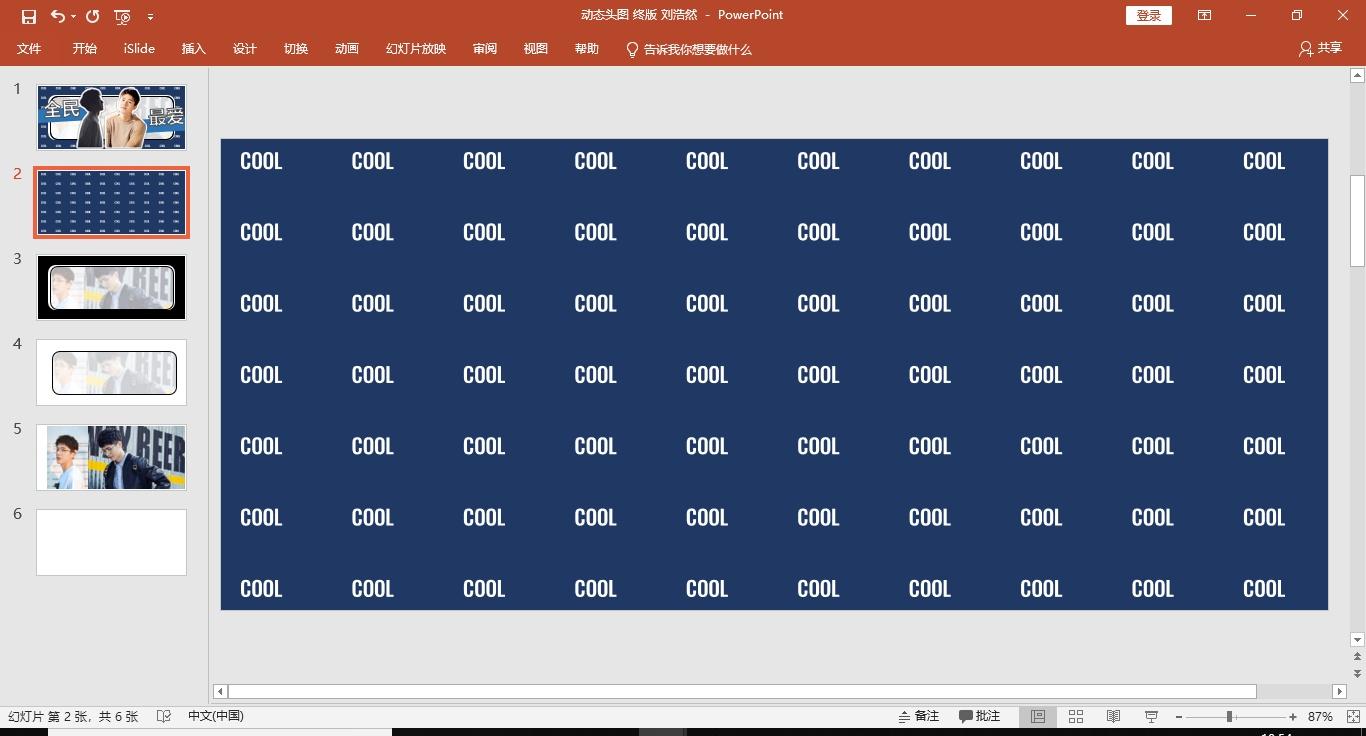Viewport: 1366px width, 736px height.
Task: Click the 登录 sign-in button
Action: coord(1148,15)
